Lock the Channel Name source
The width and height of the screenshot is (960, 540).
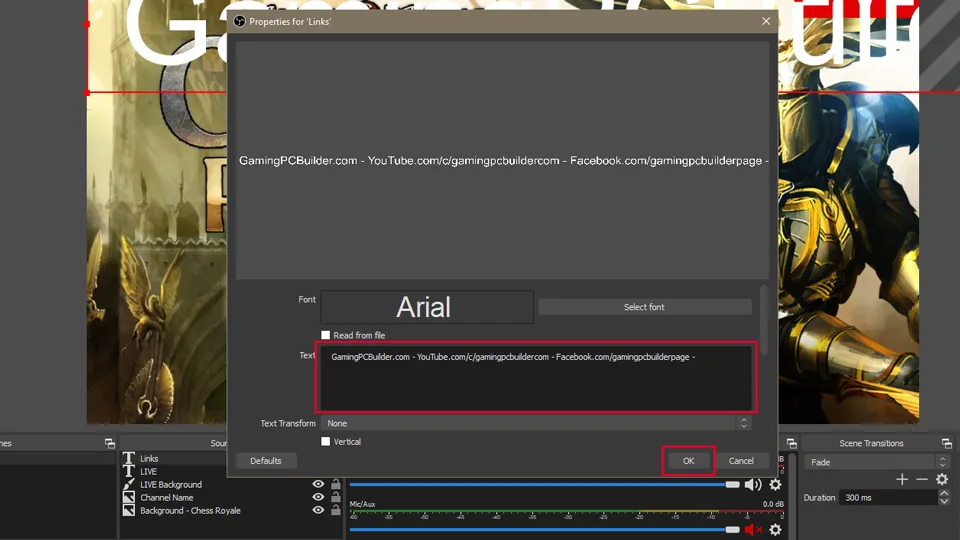[336, 497]
